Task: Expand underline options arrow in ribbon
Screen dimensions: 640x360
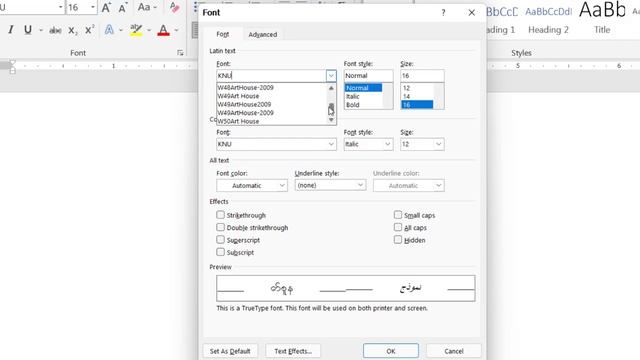Action: [x=41, y=30]
